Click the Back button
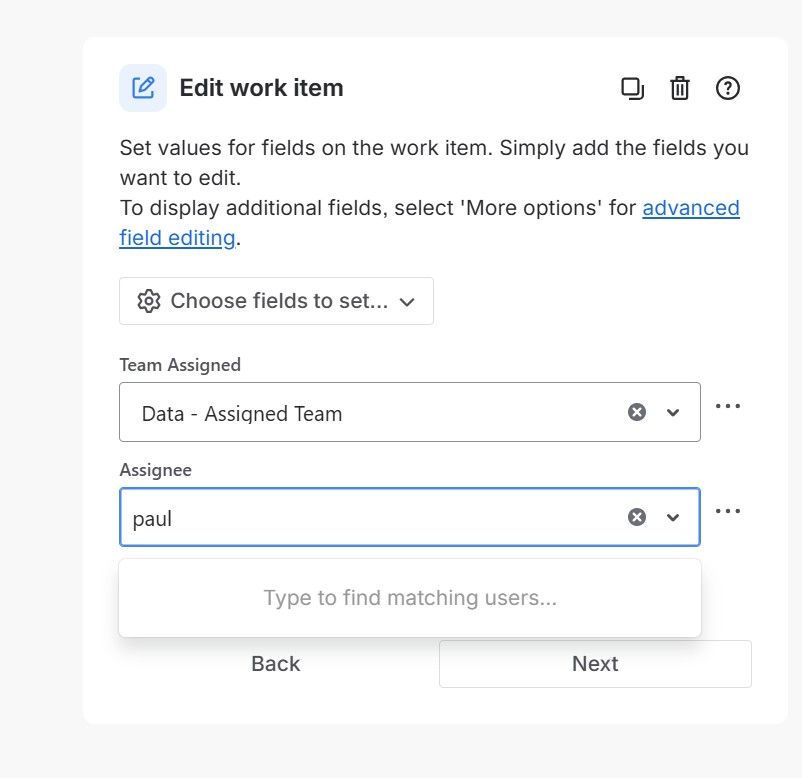 point(276,664)
